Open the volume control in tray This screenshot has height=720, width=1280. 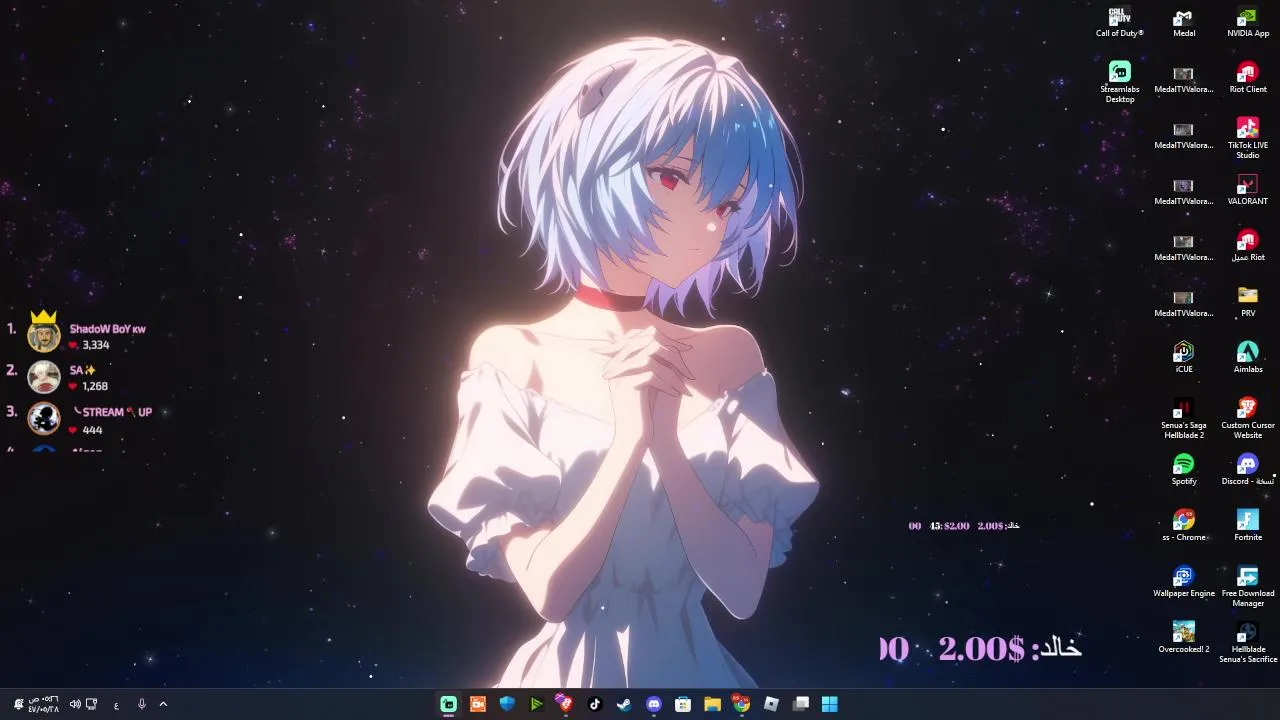pyautogui.click(x=75, y=704)
